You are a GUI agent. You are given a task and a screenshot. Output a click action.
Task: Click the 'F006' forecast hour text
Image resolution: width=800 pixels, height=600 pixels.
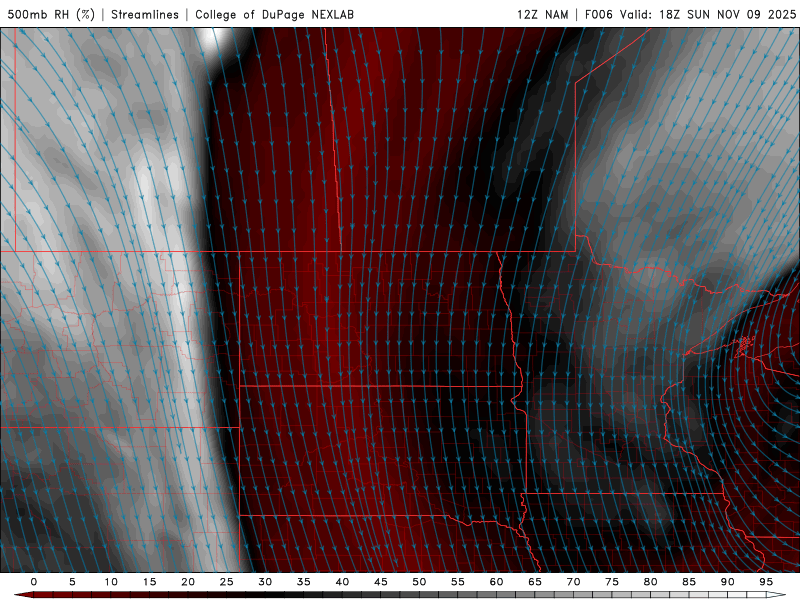[x=598, y=14]
